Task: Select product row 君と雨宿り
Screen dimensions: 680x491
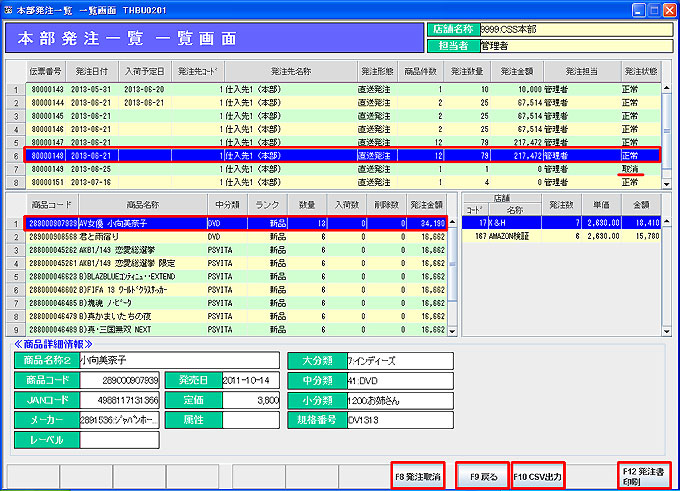Action: coord(236,237)
